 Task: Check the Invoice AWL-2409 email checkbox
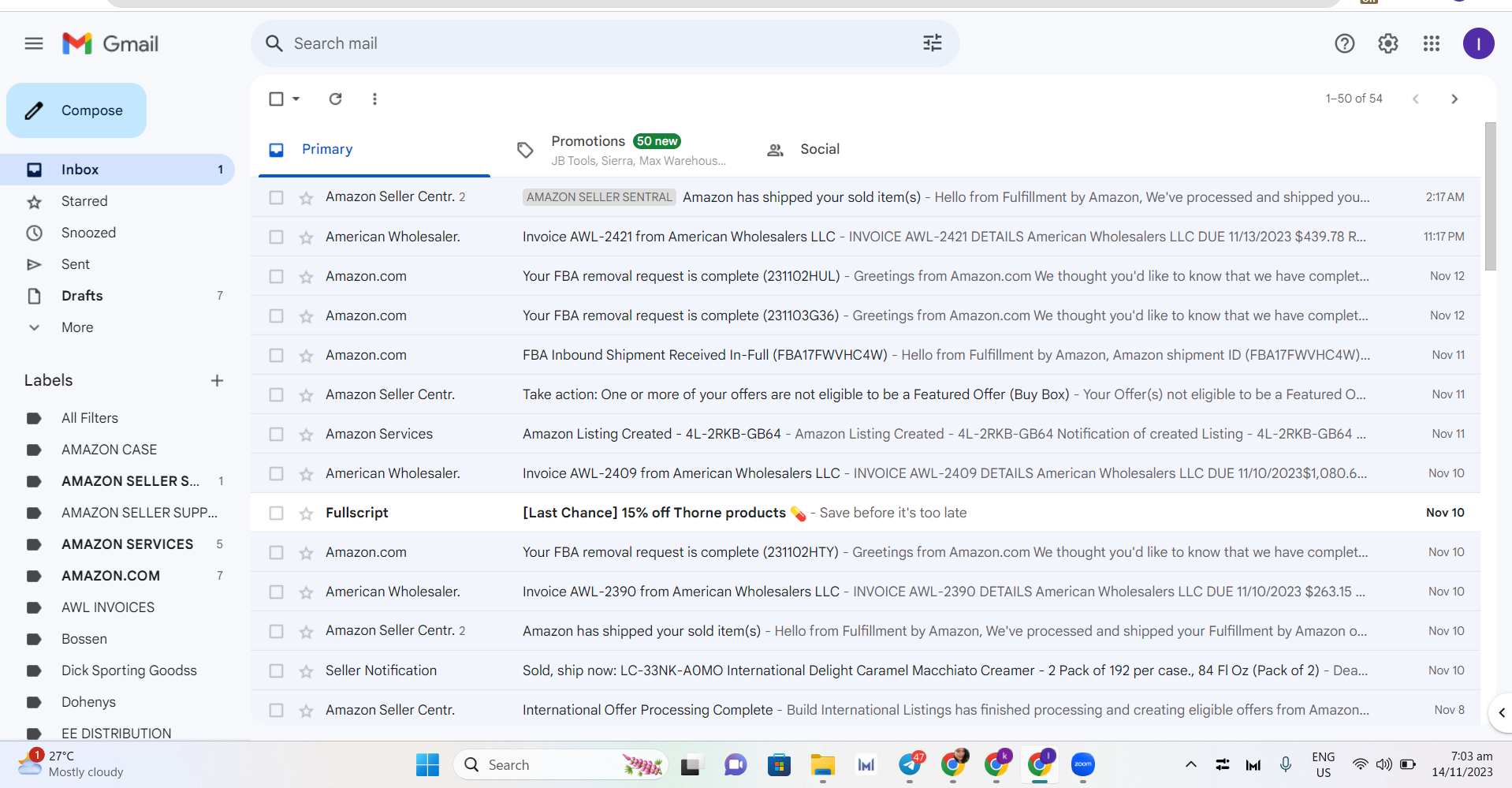276,473
